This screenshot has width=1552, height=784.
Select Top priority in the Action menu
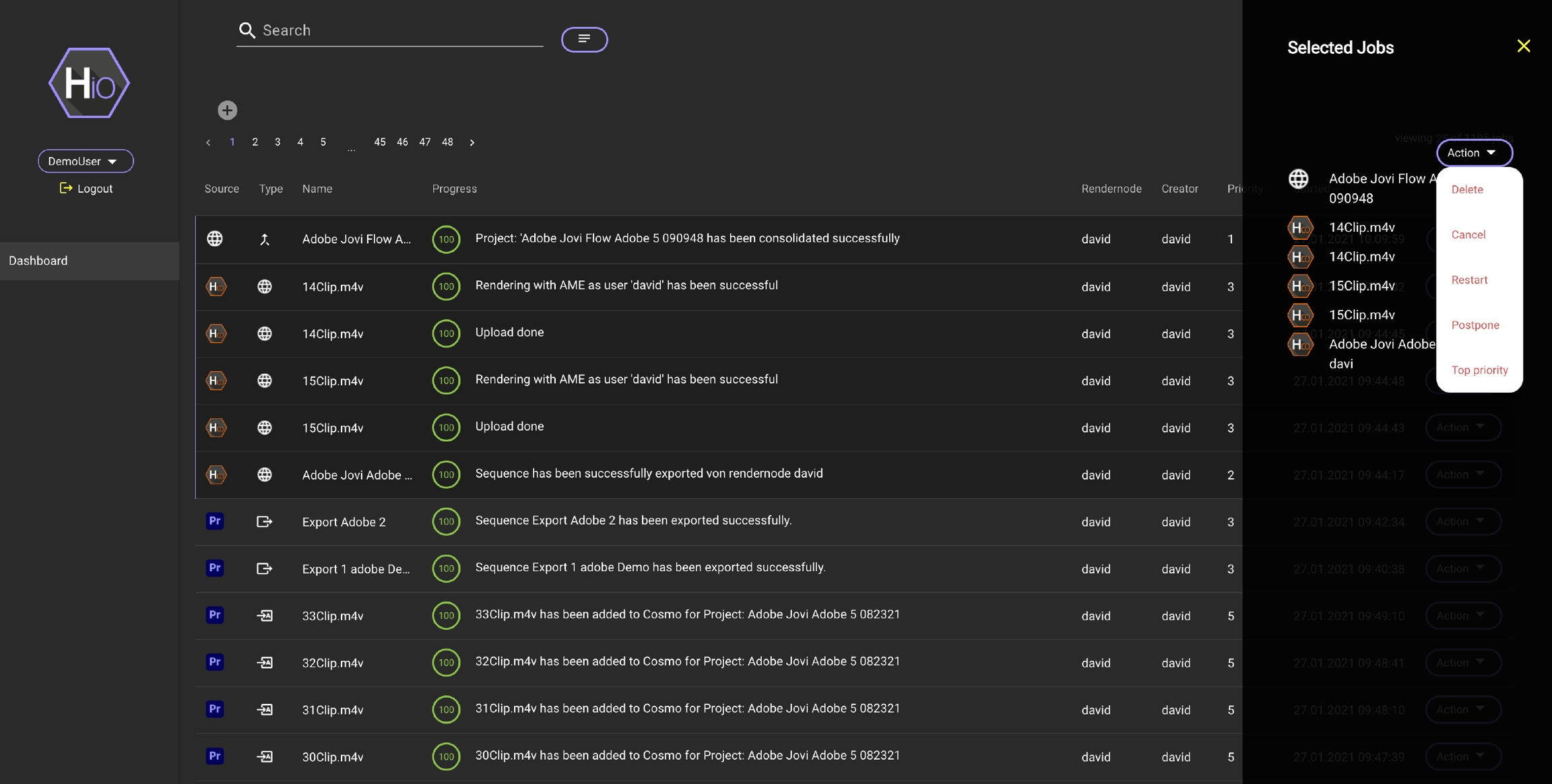[1479, 370]
